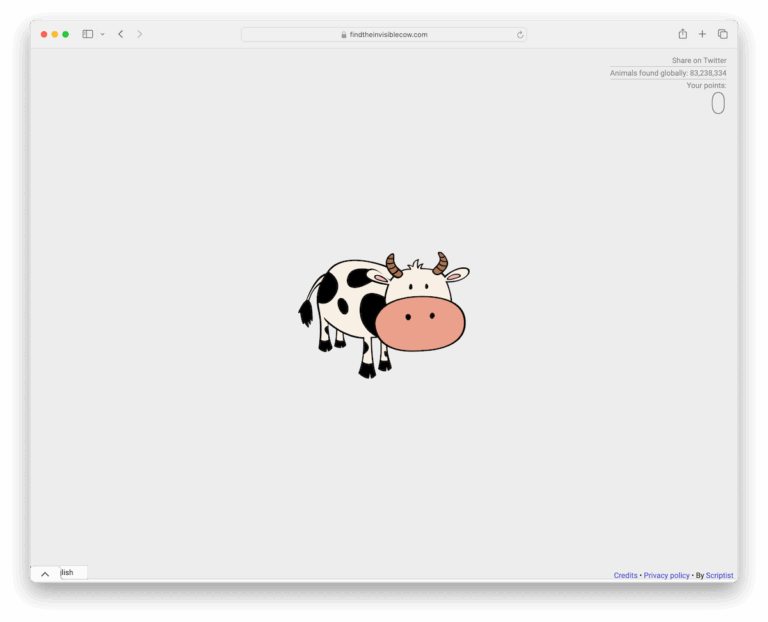
Task: Click the green fullscreen window button
Action: [x=66, y=34]
